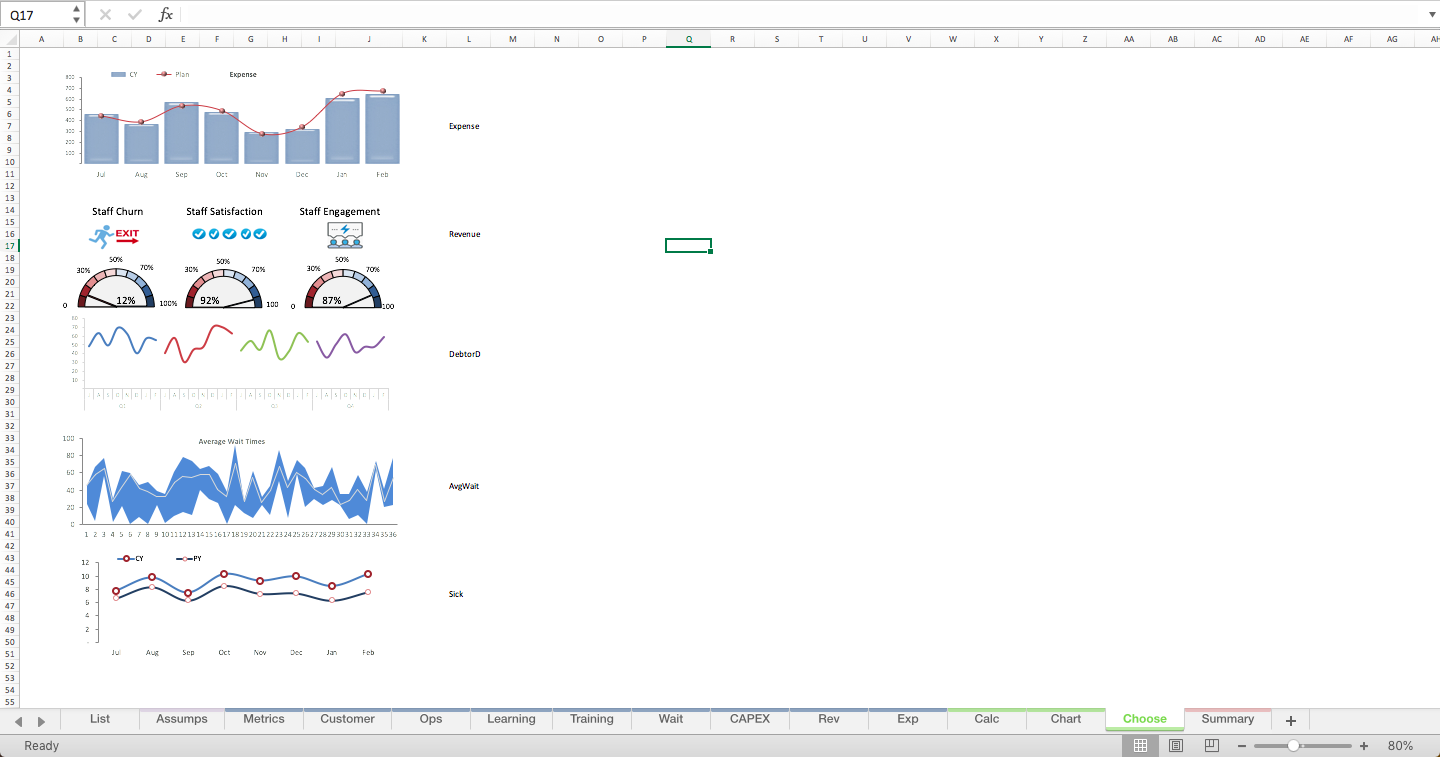Open the Calc sheet tab
Screen dimensions: 1440x757
[987, 719]
